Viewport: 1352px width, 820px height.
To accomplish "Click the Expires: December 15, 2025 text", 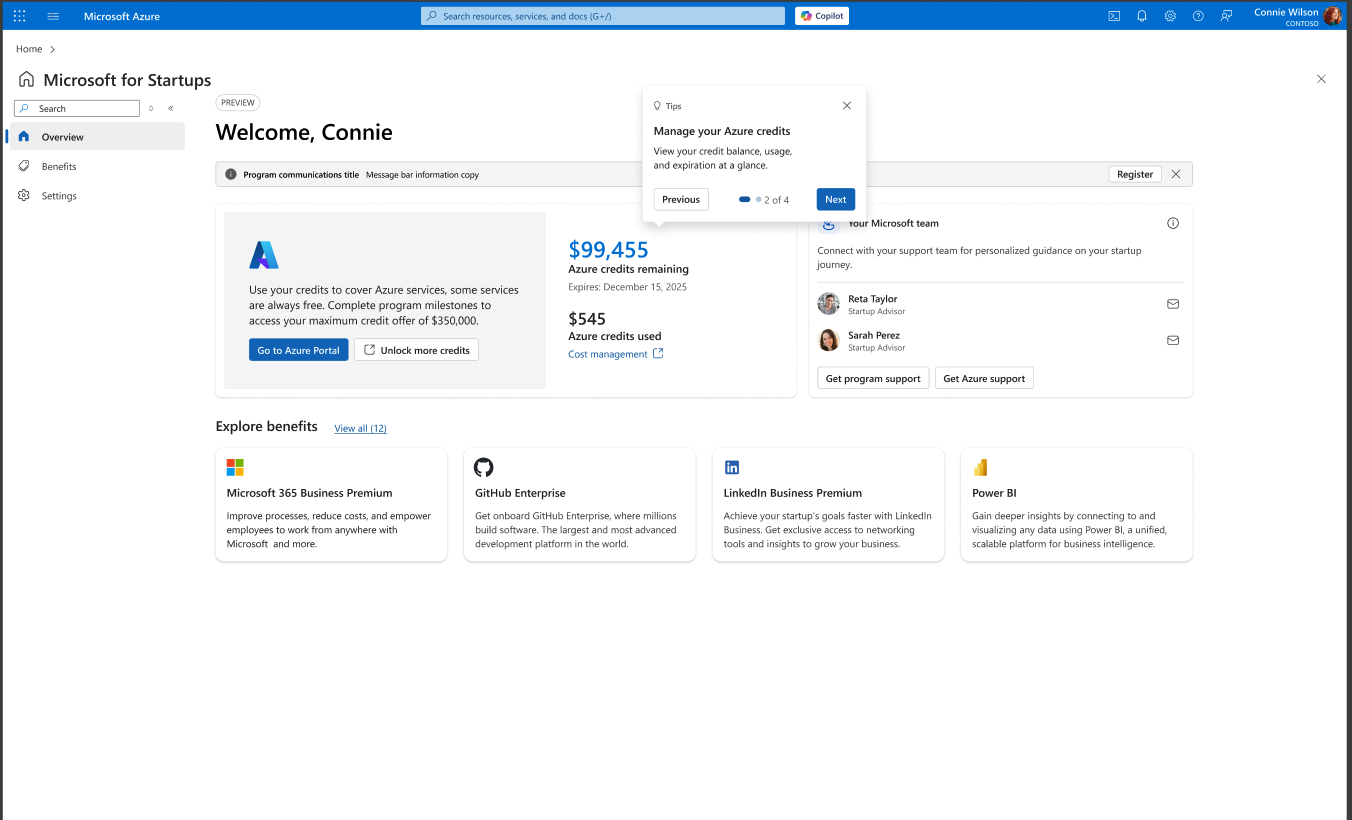I will tap(627, 287).
